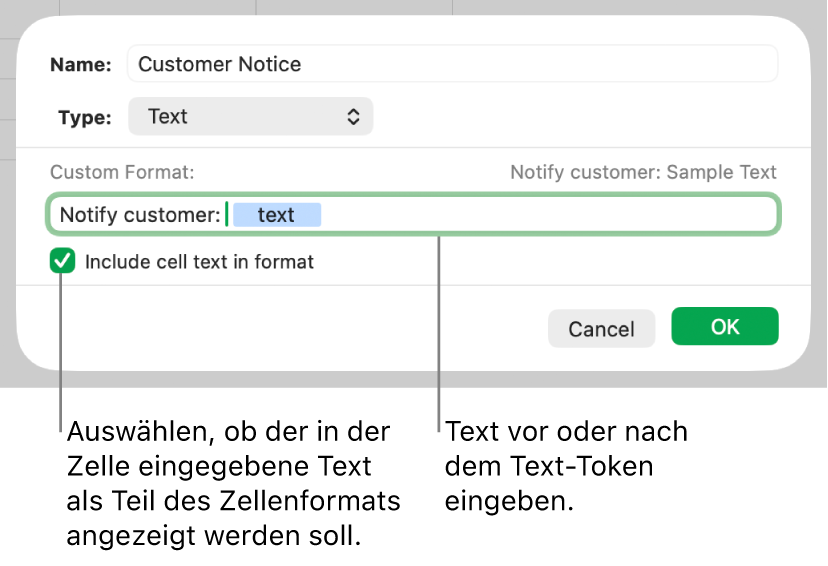Viewport: 828px width, 566px height.
Task: Click the word "Notice" in Name field
Action: [270, 64]
